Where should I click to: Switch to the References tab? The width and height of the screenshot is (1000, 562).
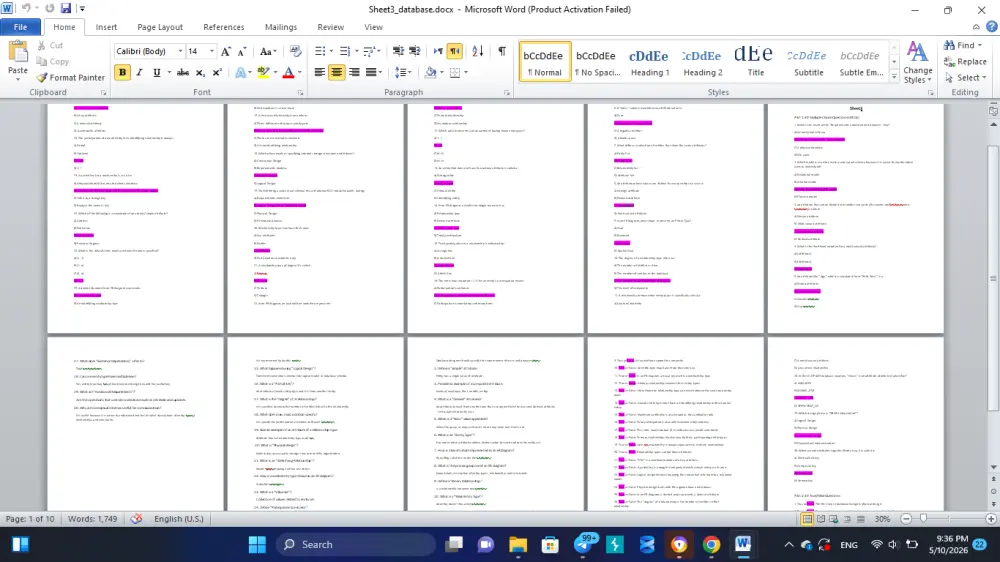(x=223, y=27)
